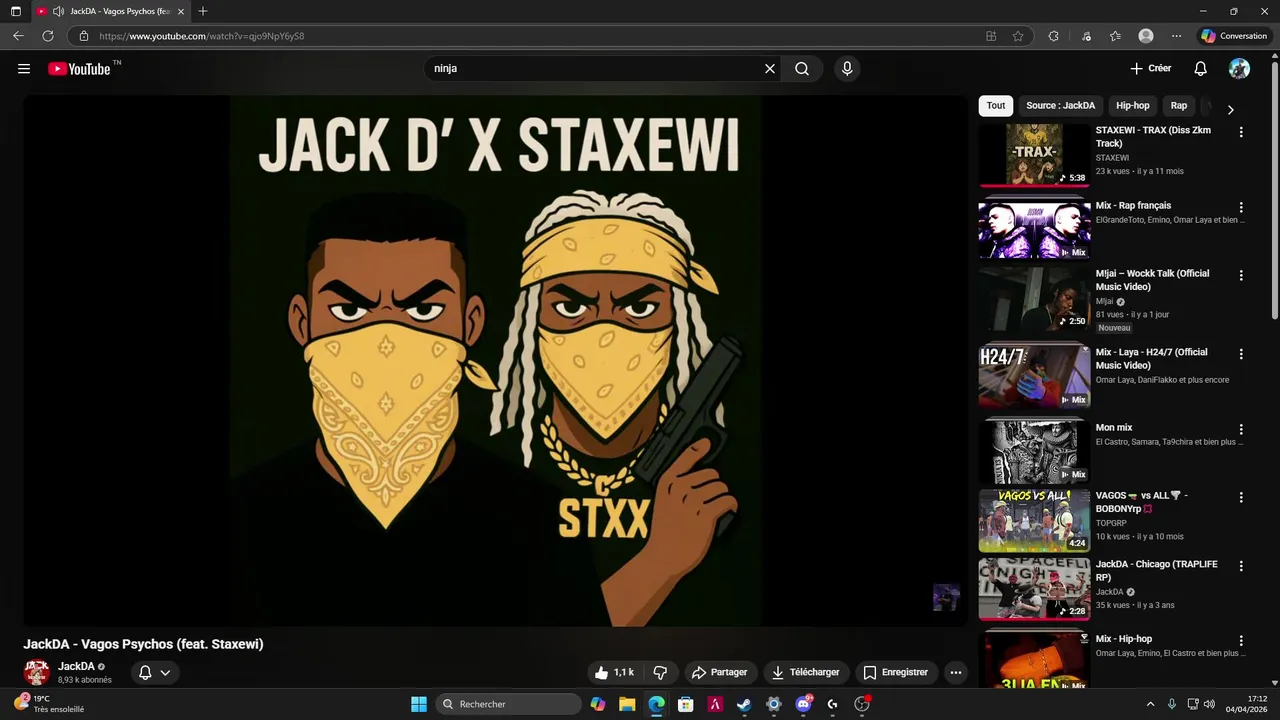The height and width of the screenshot is (720, 1280).
Task: Open M!jai Wockk Talk video title
Action: click(1152, 280)
